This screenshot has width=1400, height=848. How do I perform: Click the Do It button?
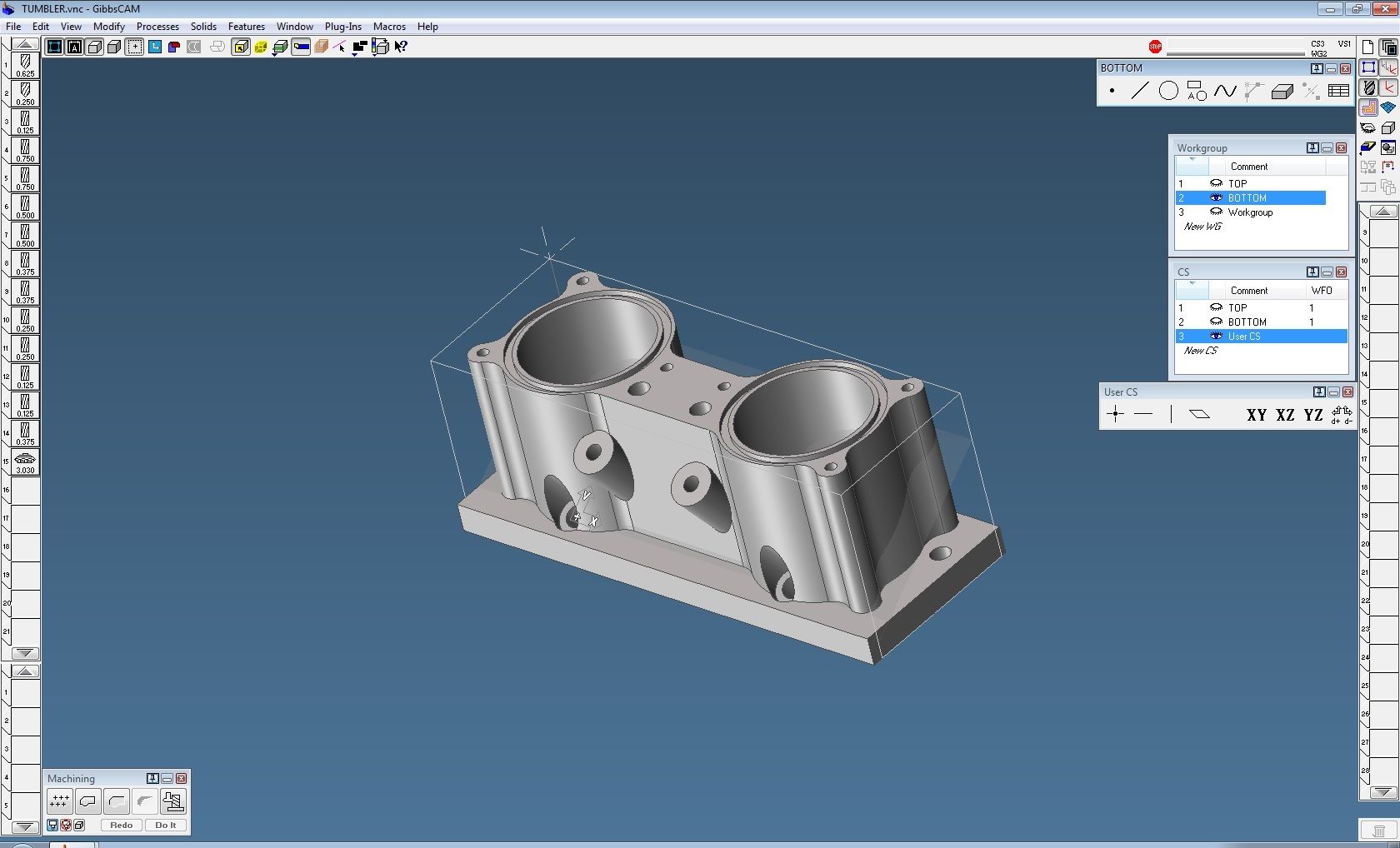point(165,825)
